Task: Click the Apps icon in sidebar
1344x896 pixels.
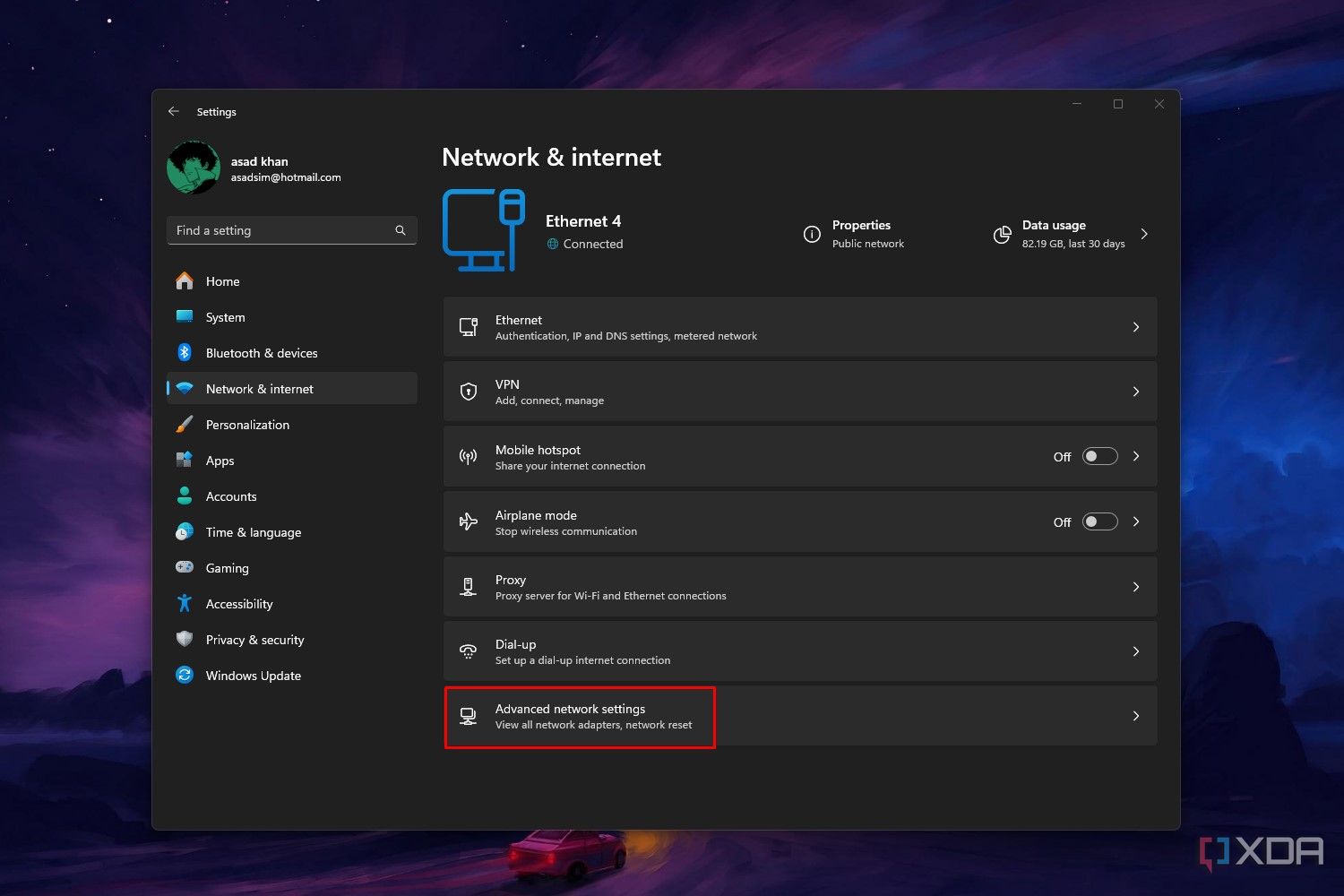Action: click(185, 461)
